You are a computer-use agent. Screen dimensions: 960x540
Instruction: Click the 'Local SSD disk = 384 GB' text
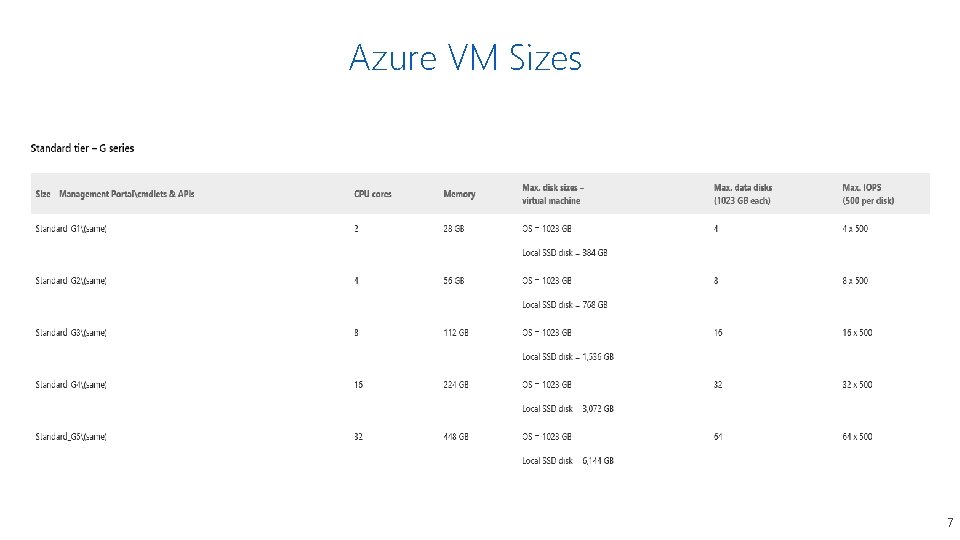click(x=565, y=253)
